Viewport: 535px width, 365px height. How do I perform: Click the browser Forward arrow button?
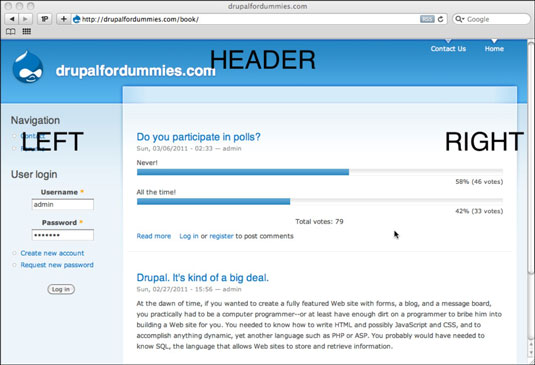25,19
